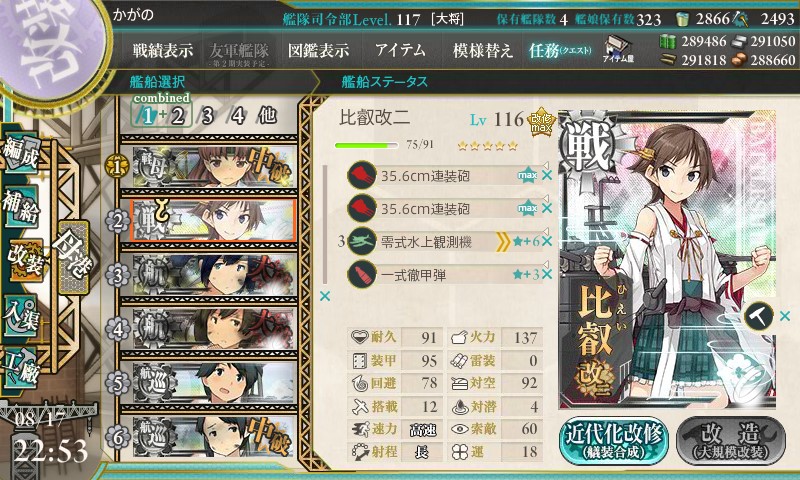The height and width of the screenshot is (480, 800).
Task: Open the 図鑑表示 menu item
Action: coord(318,50)
